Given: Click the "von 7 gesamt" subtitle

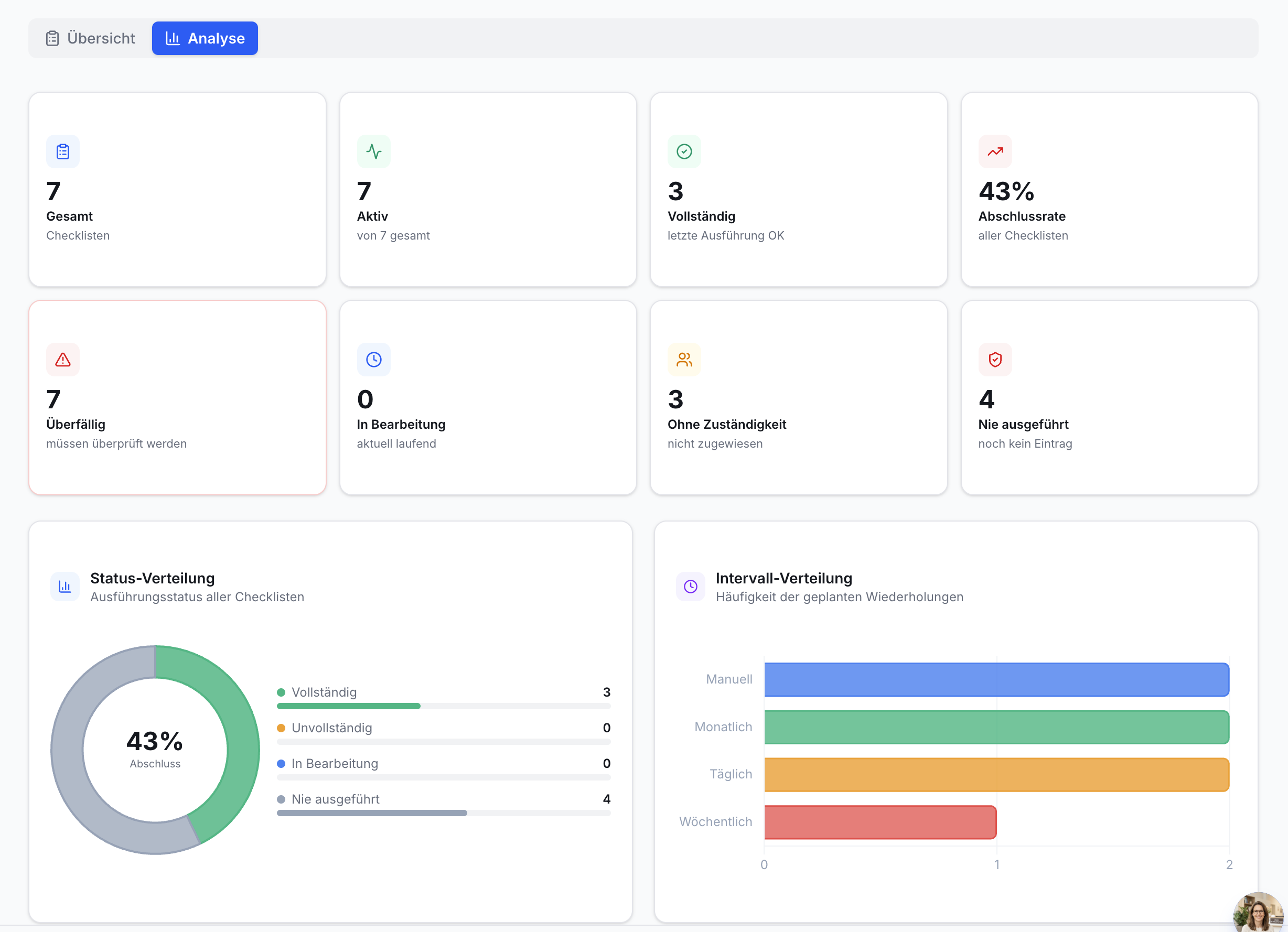Looking at the screenshot, I should 393,235.
